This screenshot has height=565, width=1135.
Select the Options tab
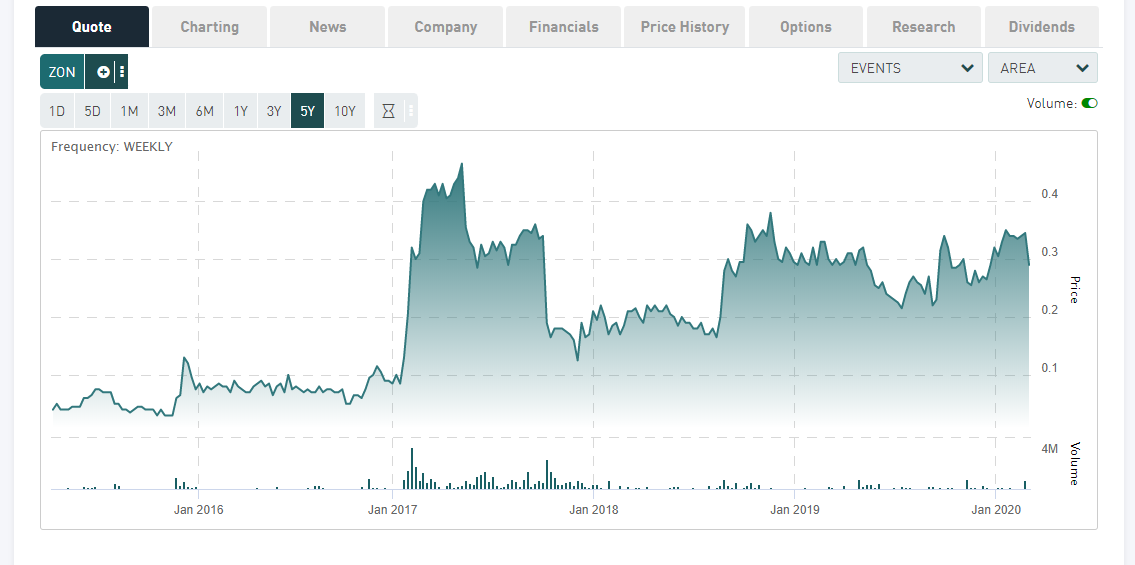click(x=805, y=27)
